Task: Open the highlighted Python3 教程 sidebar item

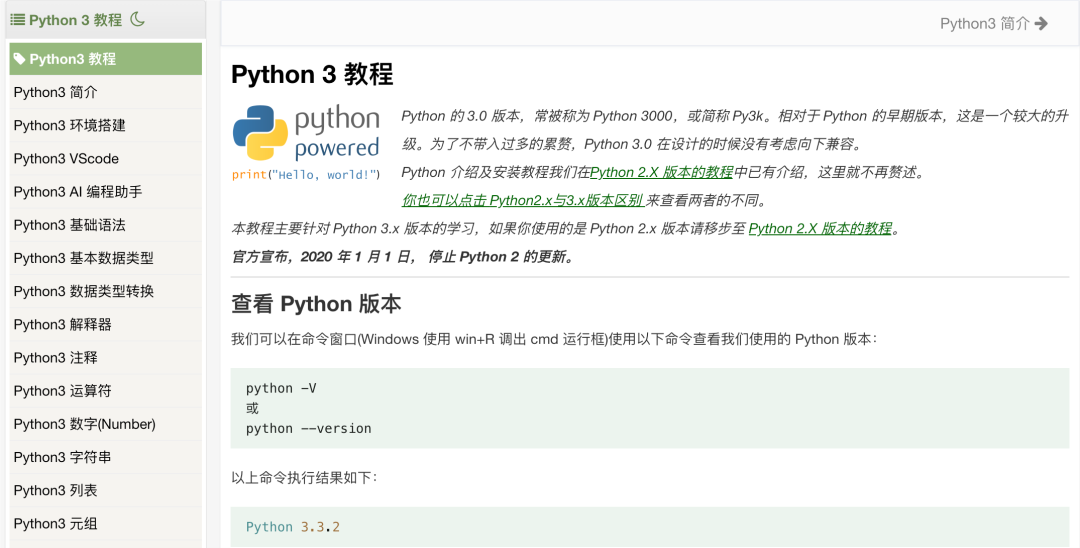Action: pos(105,59)
